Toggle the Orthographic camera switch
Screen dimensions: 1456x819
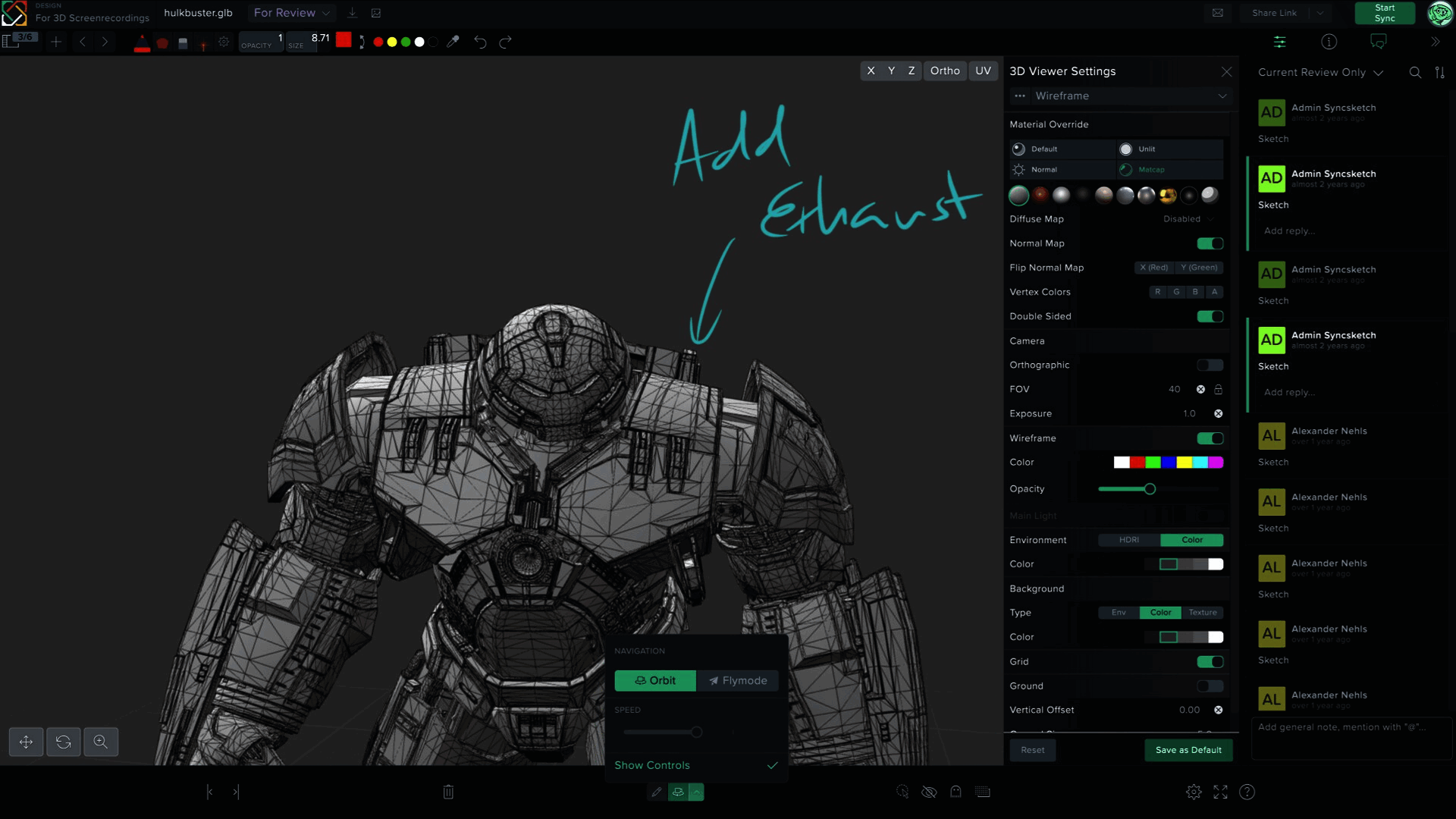pyautogui.click(x=1210, y=365)
